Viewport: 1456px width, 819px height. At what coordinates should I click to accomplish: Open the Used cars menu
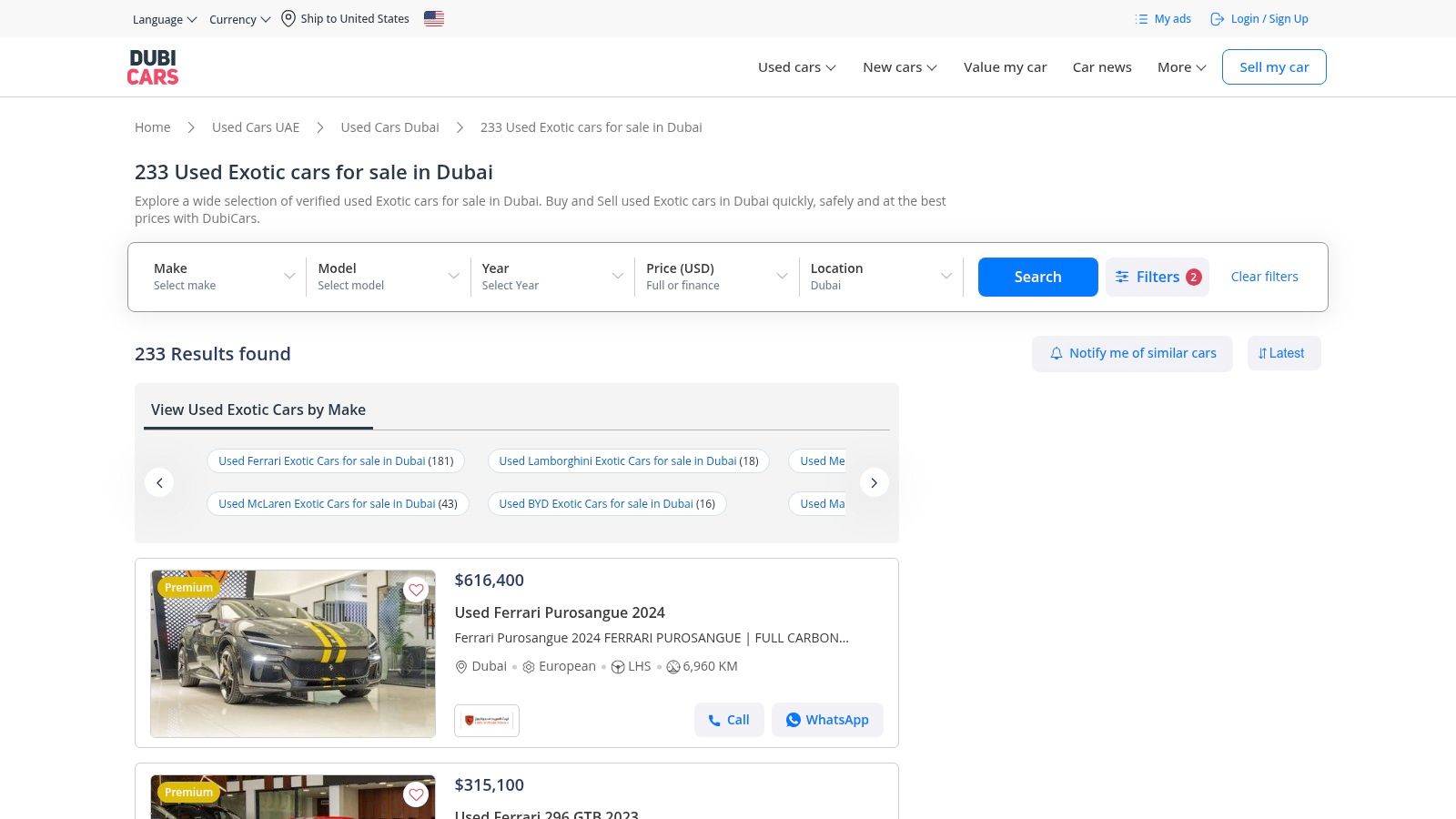[797, 67]
